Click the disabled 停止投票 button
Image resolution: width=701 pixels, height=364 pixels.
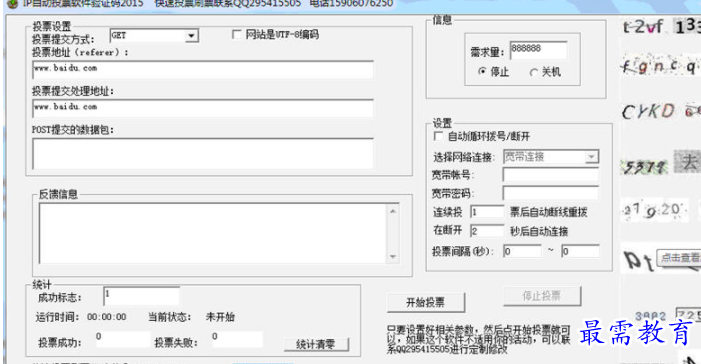[542, 296]
